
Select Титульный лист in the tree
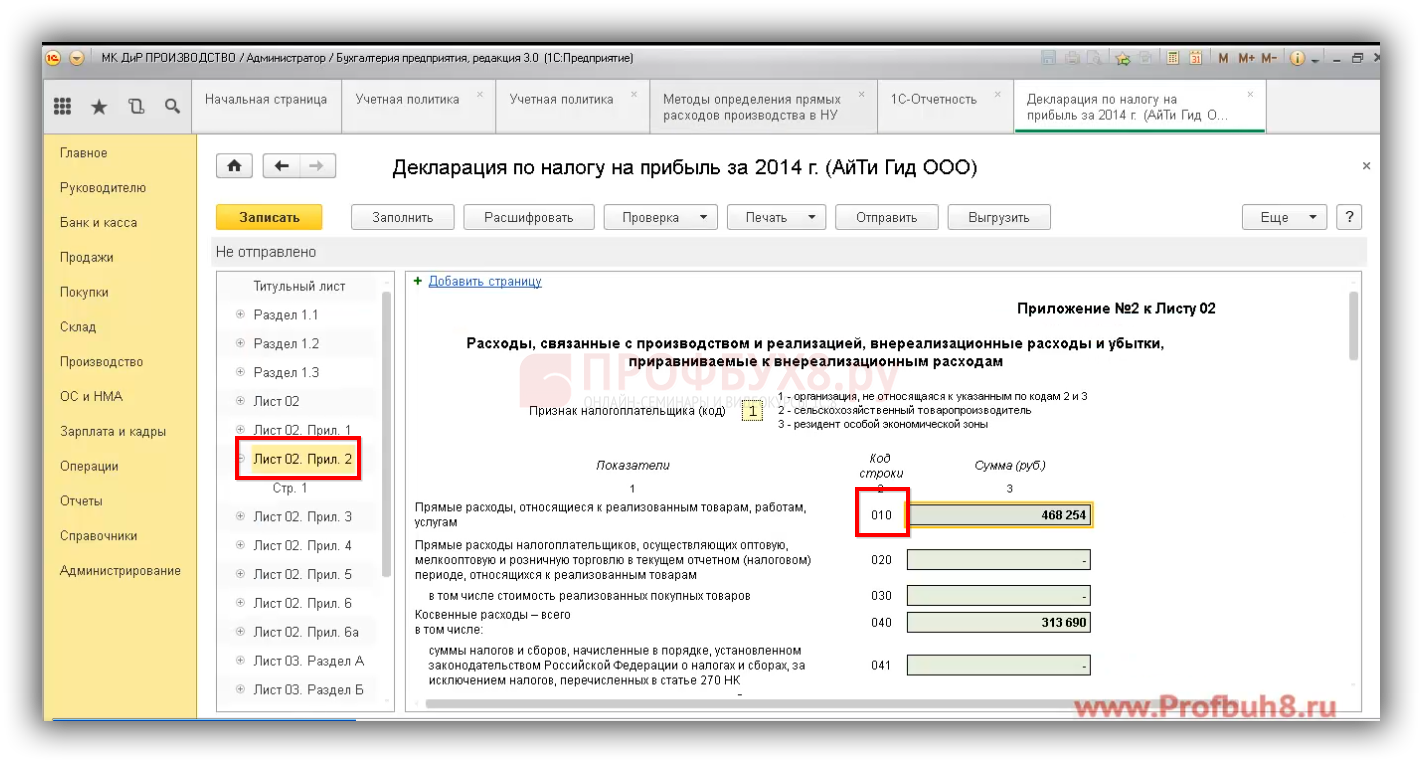300,286
